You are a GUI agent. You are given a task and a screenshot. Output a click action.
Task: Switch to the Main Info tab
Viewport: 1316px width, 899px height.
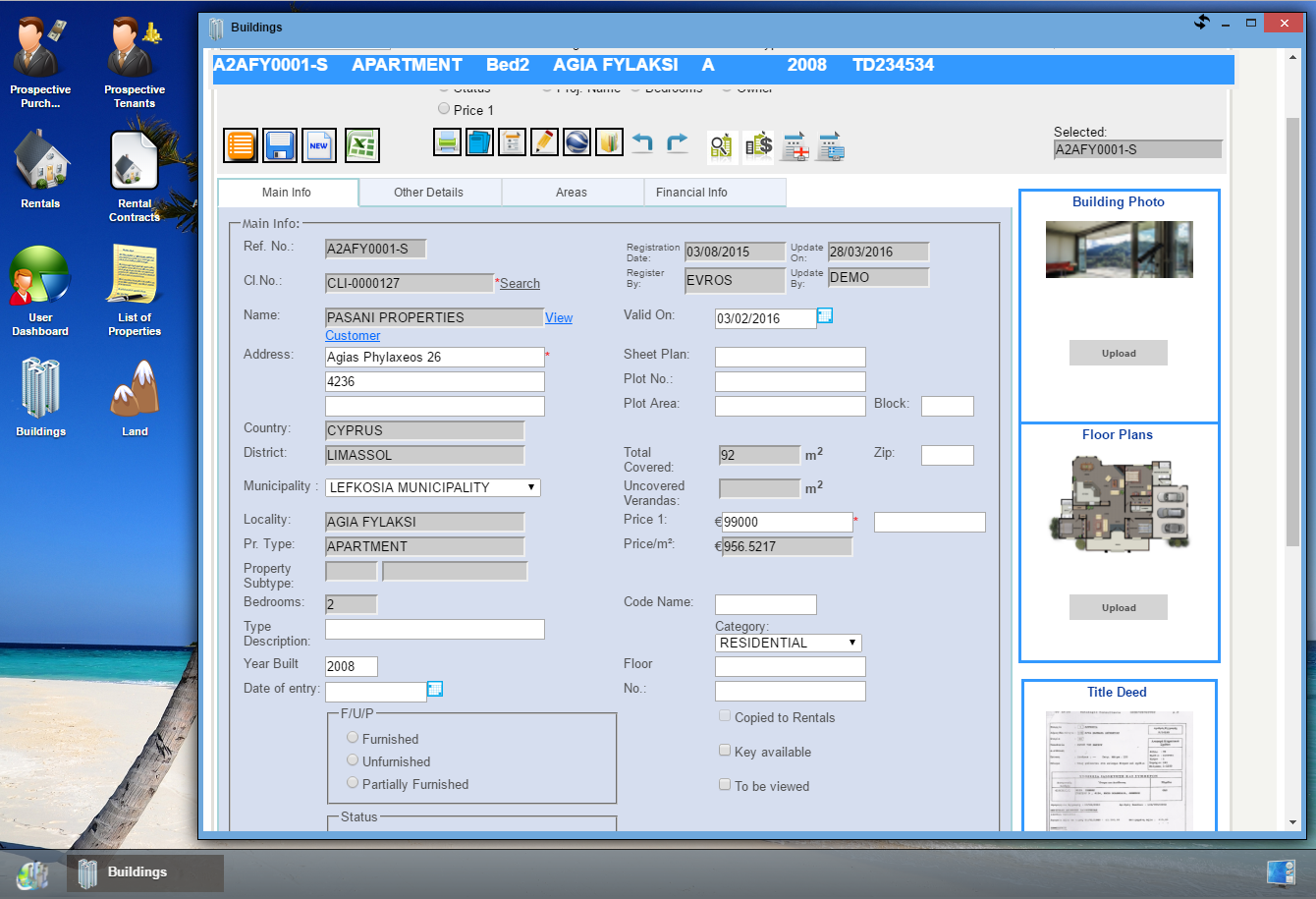pos(287,193)
